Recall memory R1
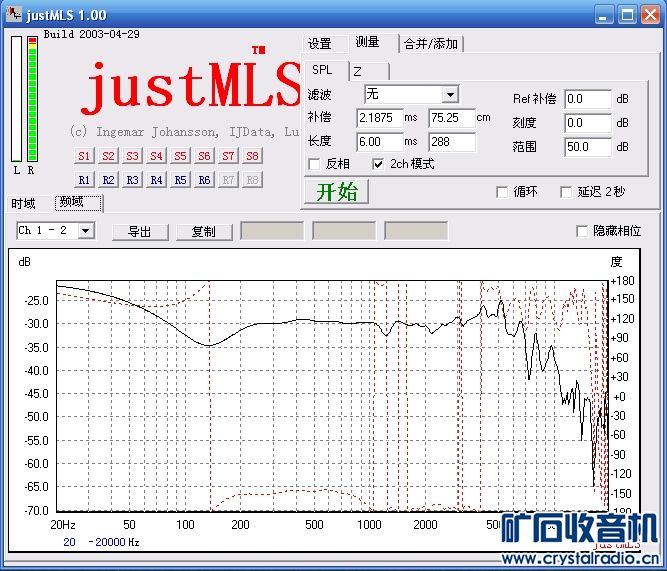667x571 pixels. (84, 180)
